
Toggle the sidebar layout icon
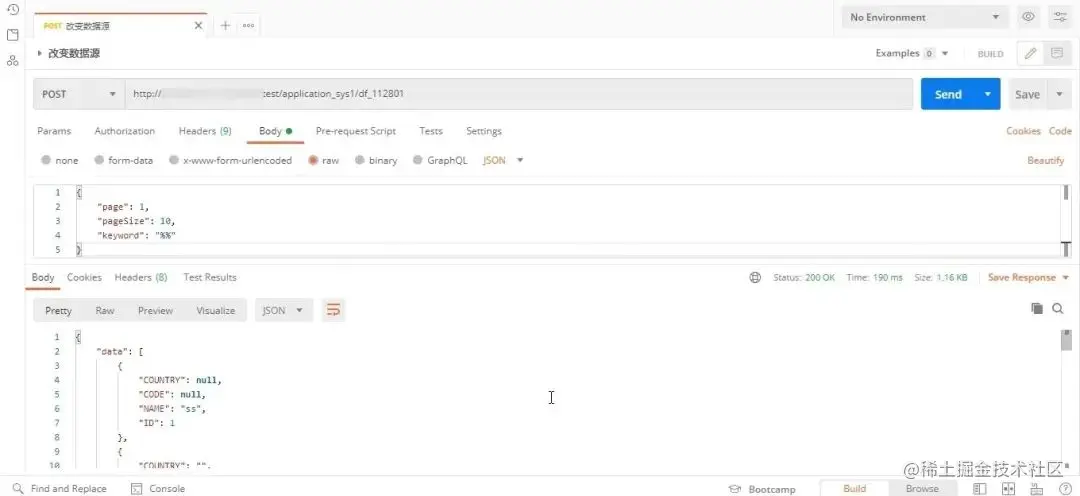click(979, 488)
